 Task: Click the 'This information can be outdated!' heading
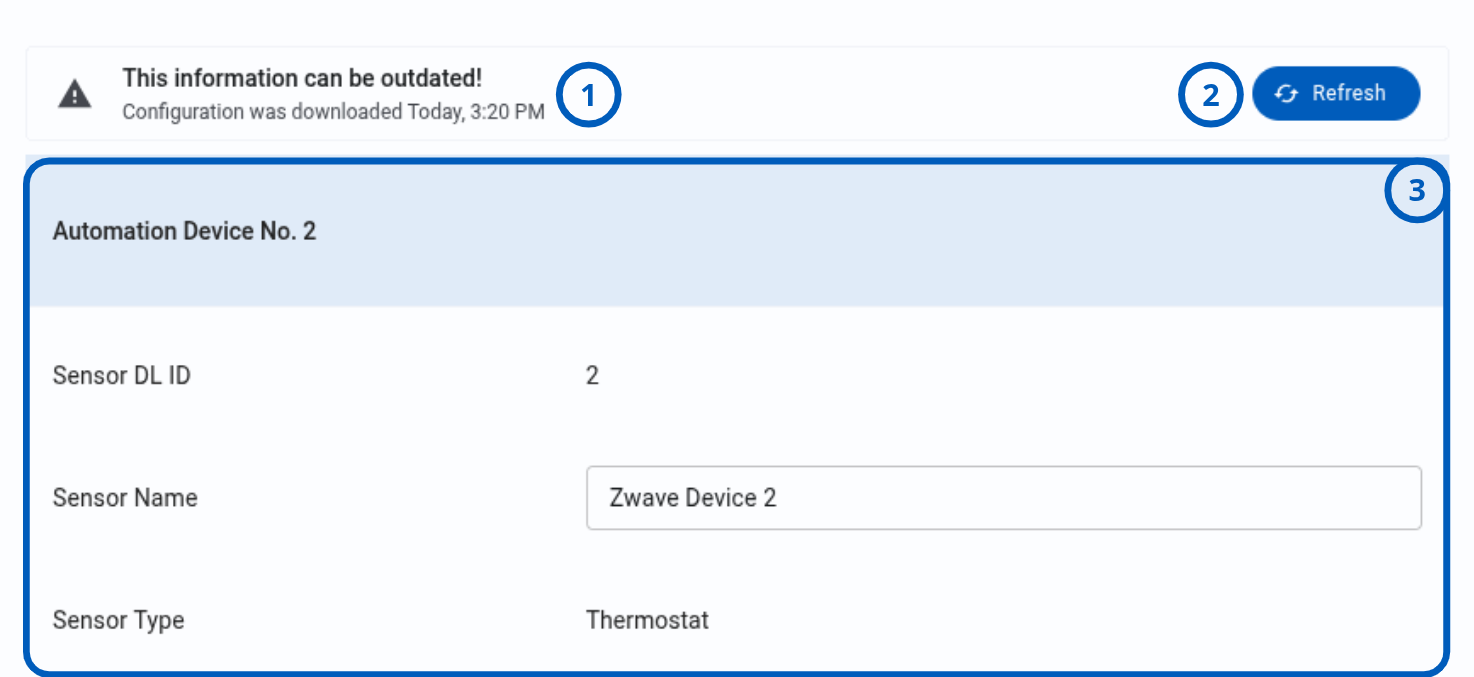pyautogui.click(x=302, y=78)
